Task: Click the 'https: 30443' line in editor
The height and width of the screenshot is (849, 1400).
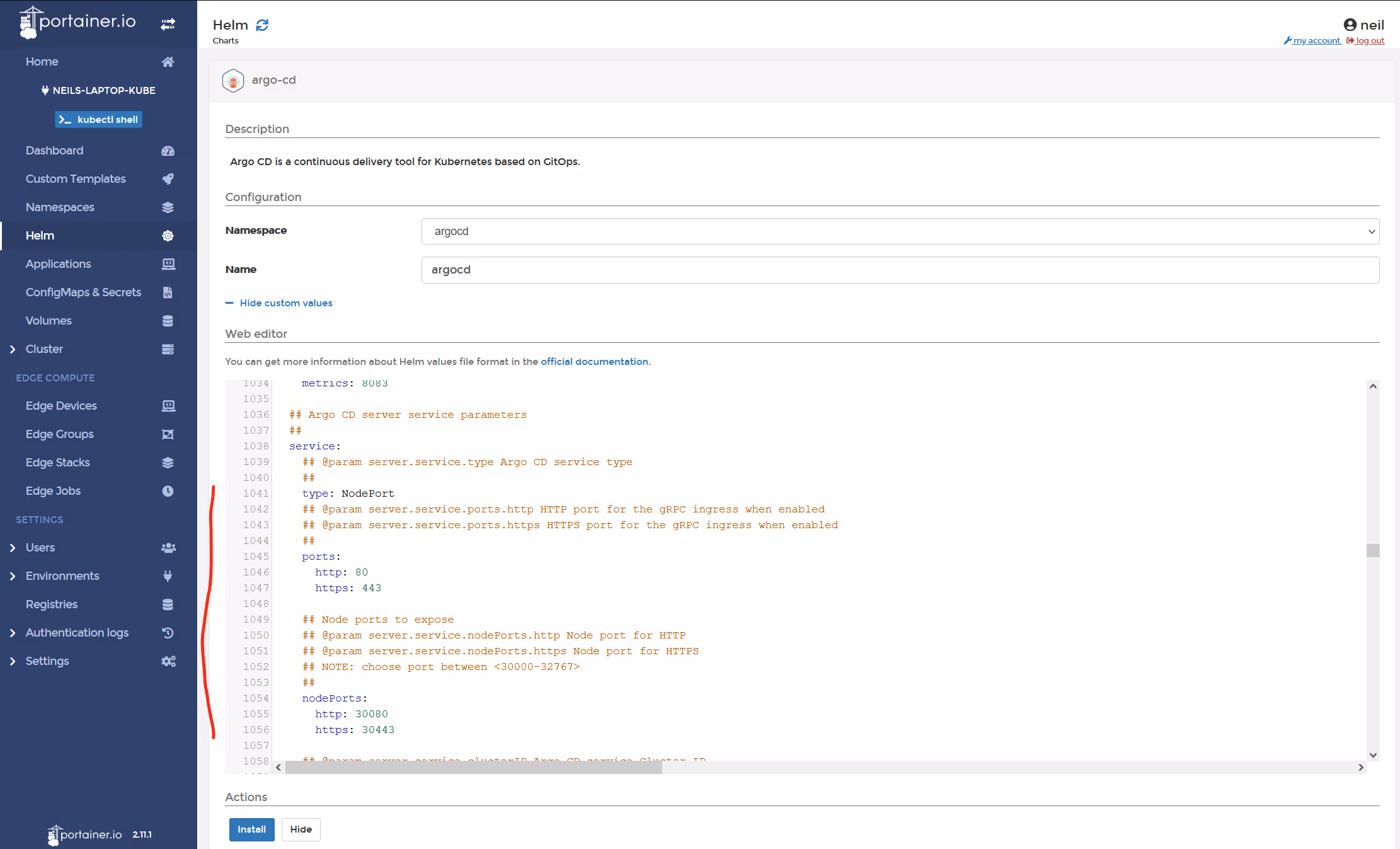Action: point(355,730)
